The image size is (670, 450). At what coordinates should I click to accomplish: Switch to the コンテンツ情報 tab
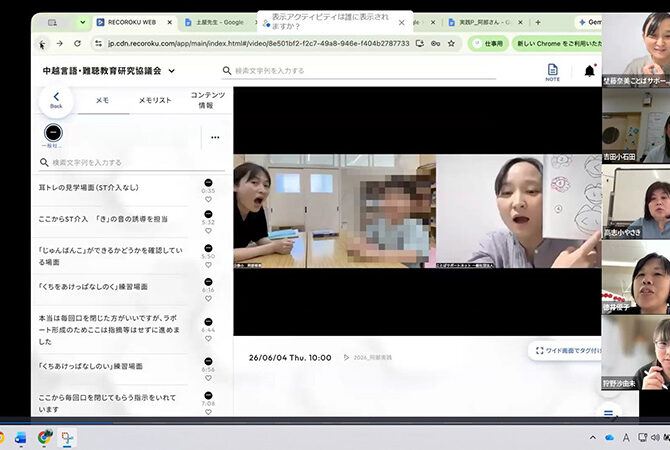tap(207, 100)
